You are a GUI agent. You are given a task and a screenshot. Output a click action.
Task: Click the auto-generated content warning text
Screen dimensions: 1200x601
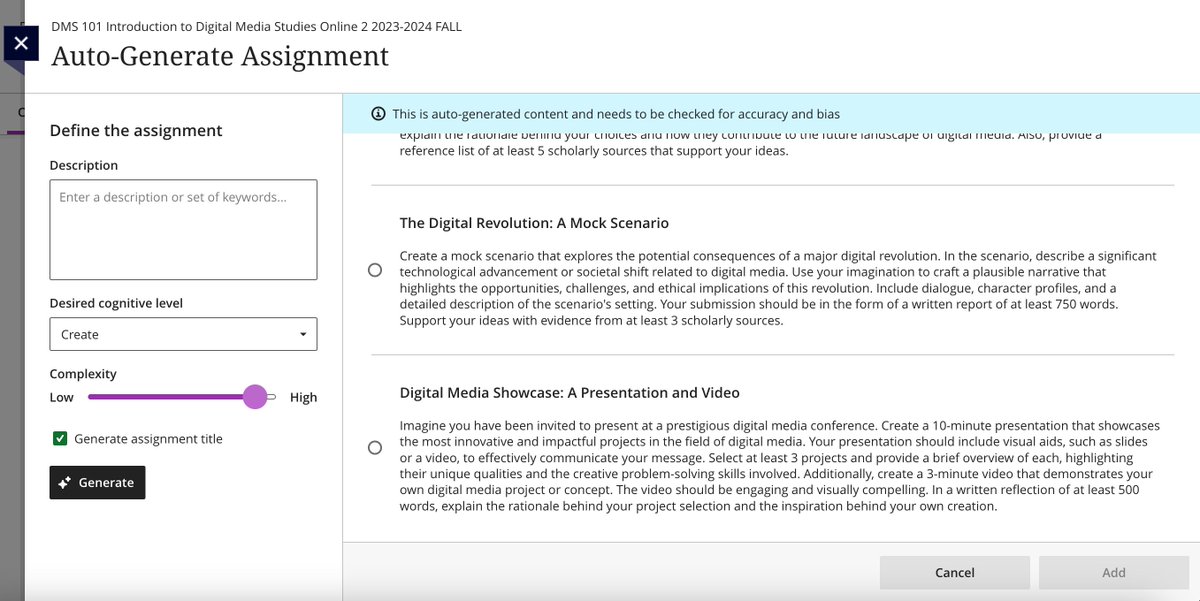(616, 114)
